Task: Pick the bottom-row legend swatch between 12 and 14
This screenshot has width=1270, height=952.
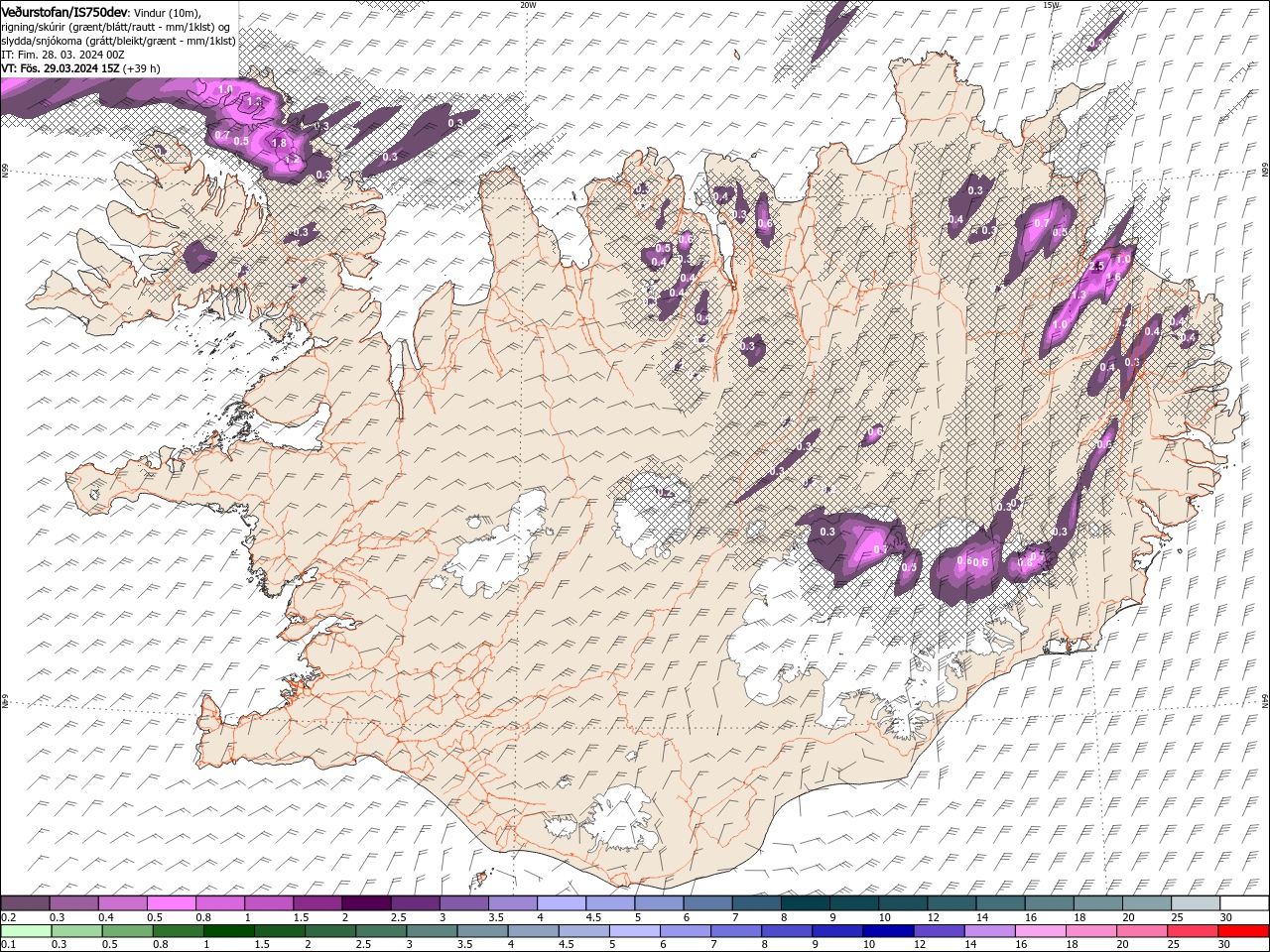Action: [x=939, y=930]
